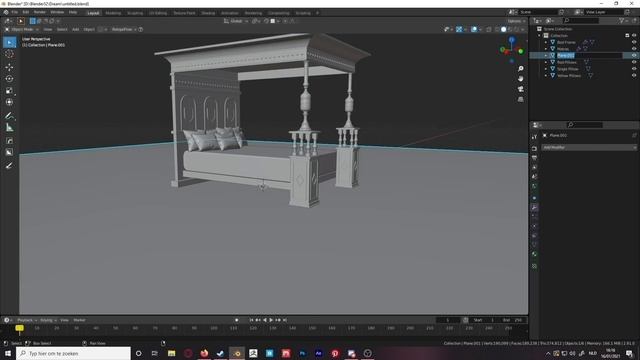Screen dimensions: 640x360
Task: Click the outliner search field
Action: coord(581,20)
